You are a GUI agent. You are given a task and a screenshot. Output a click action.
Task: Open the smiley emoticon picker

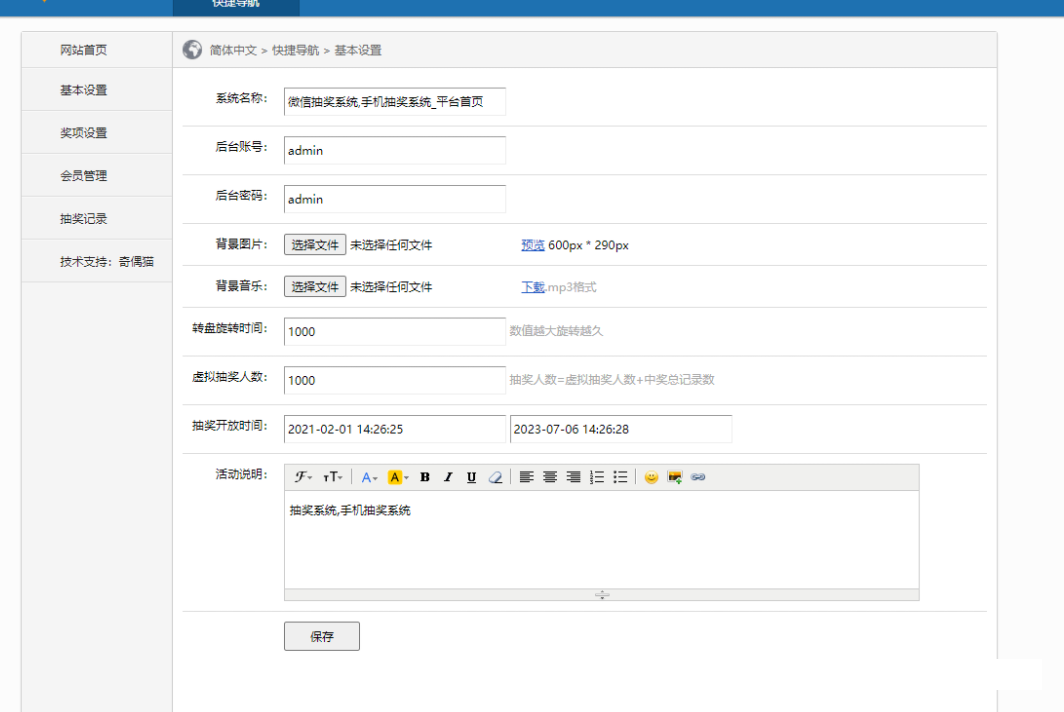(651, 478)
